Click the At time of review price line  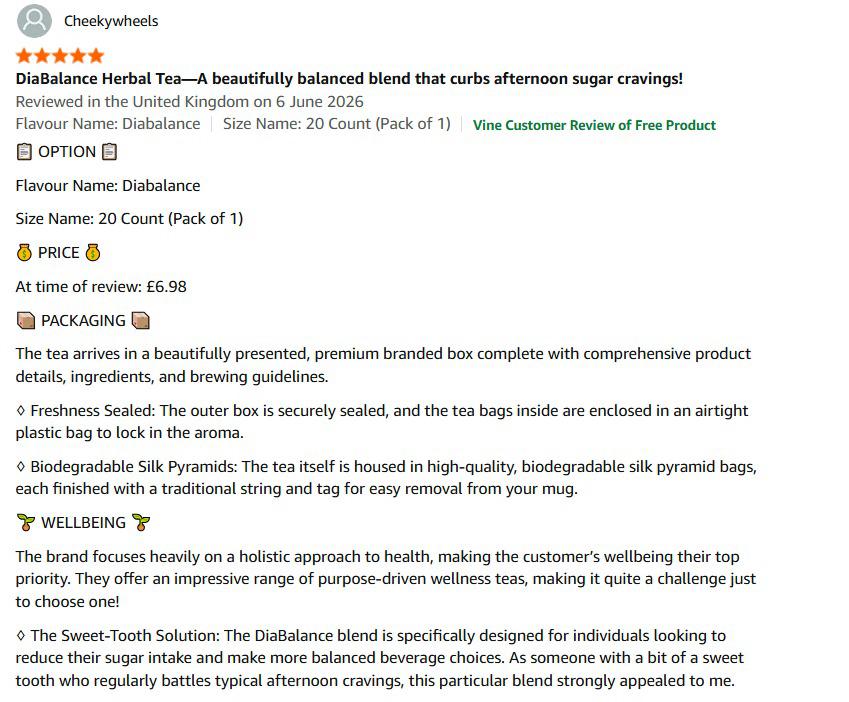(101, 286)
